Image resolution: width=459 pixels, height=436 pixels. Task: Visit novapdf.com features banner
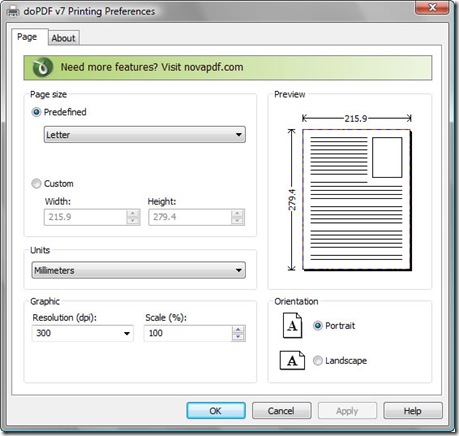click(x=228, y=68)
